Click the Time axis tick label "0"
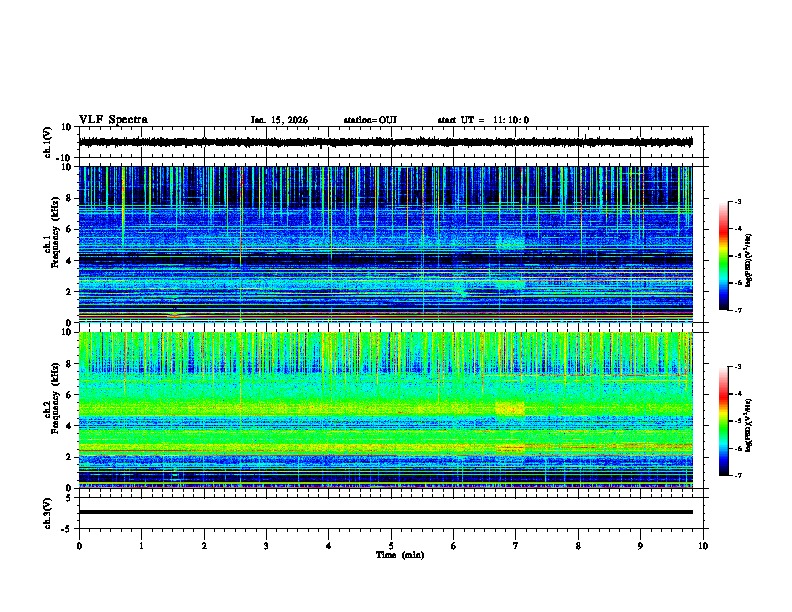The image size is (792, 612). [79, 546]
